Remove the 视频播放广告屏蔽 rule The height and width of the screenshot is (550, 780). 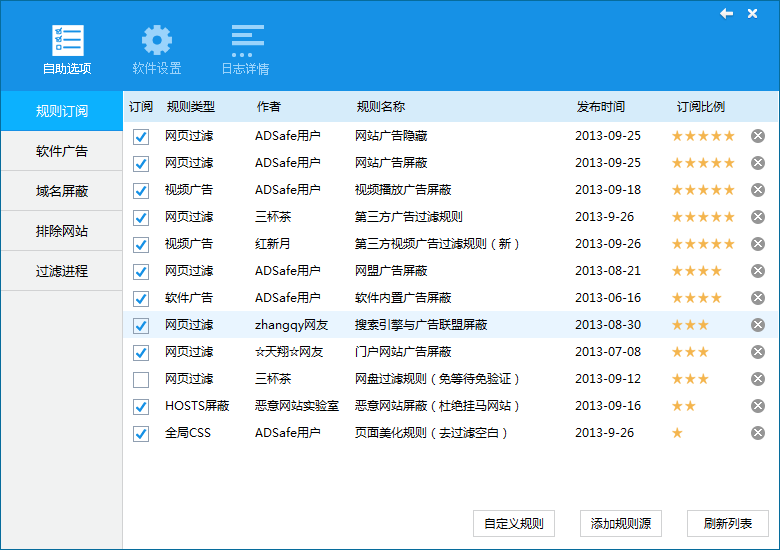coord(758,190)
